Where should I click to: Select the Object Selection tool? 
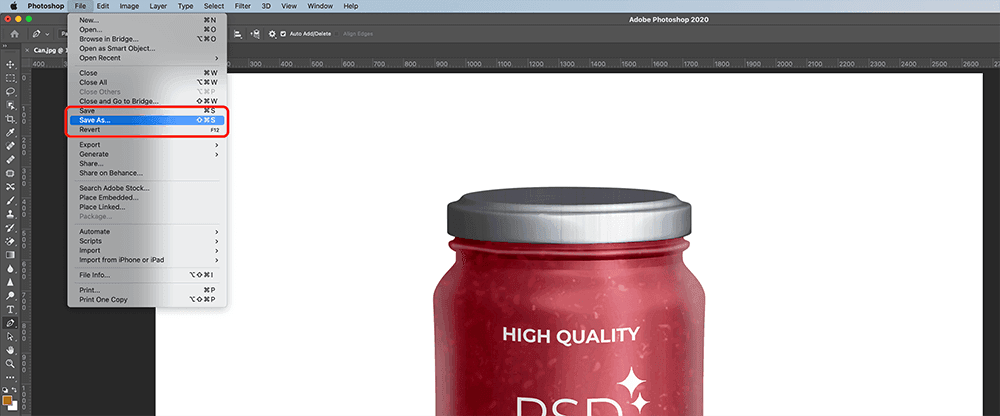[10, 105]
